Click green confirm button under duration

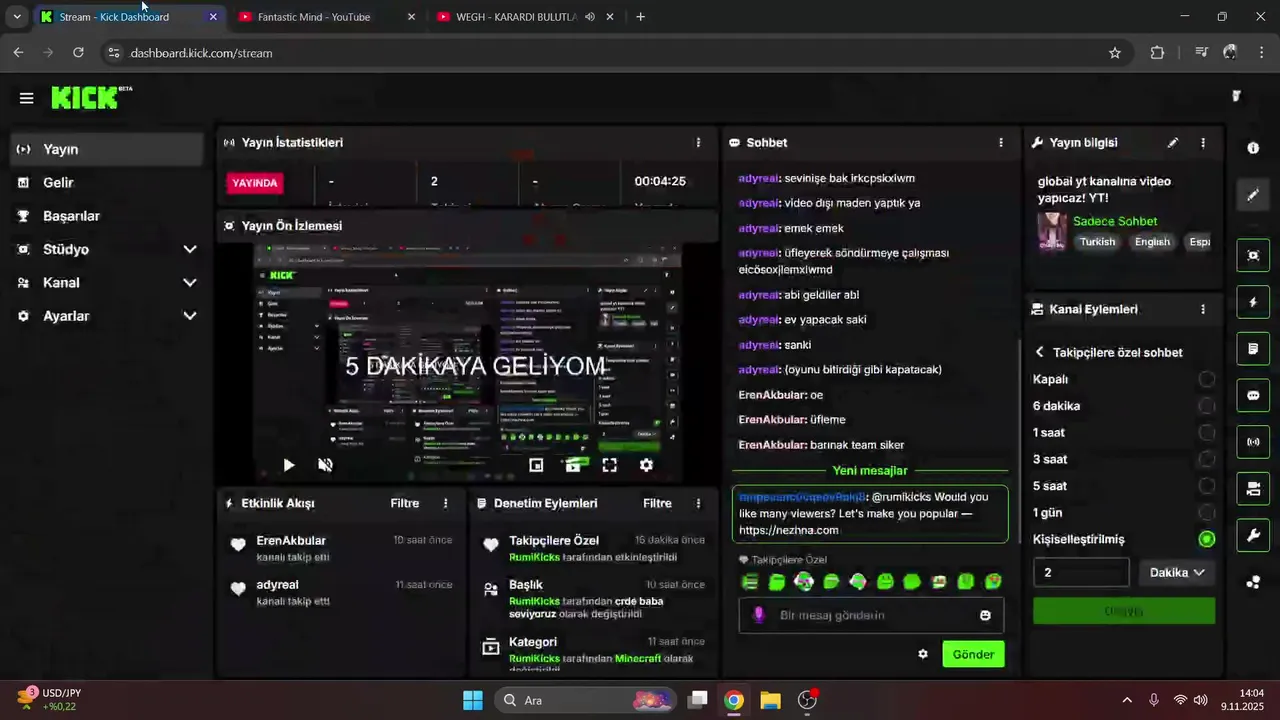(x=1124, y=611)
